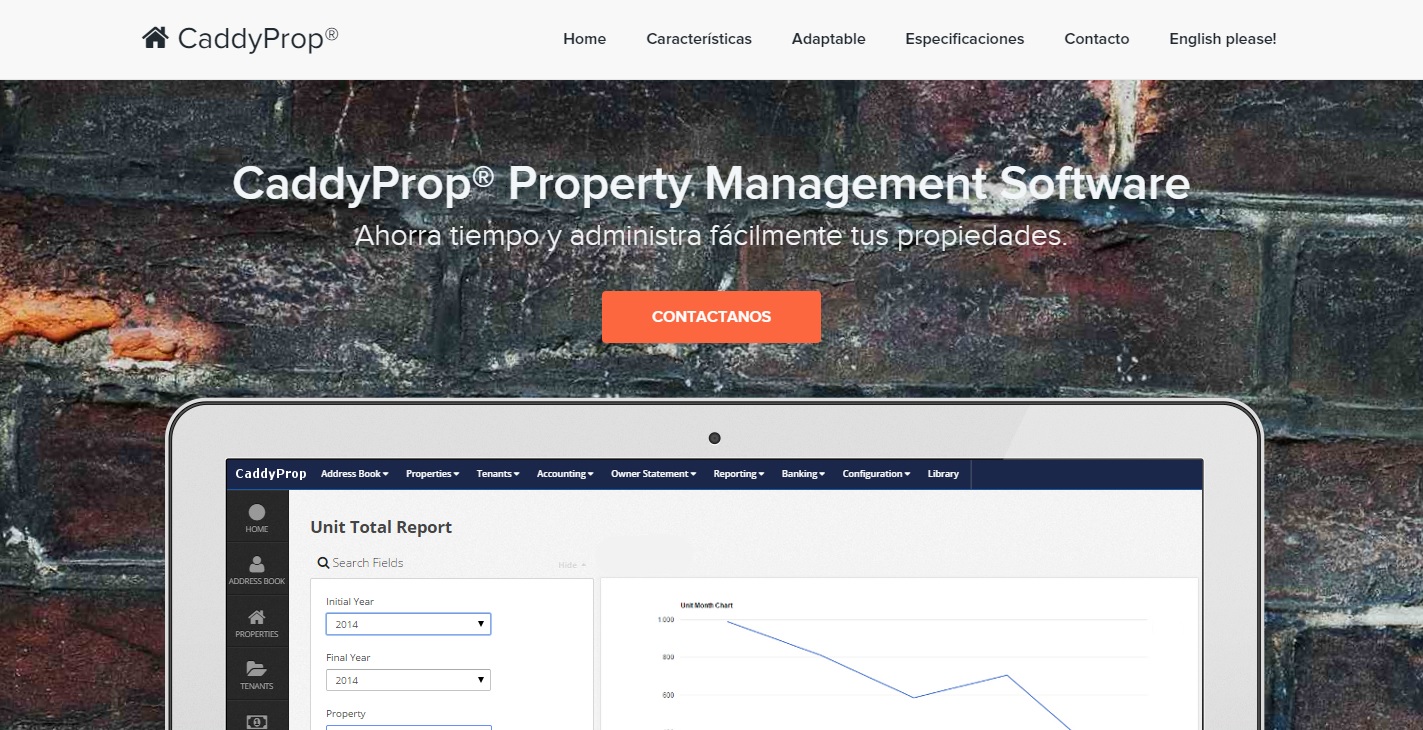1423x730 pixels.
Task: Expand the Properties top menu
Action: tap(432, 474)
